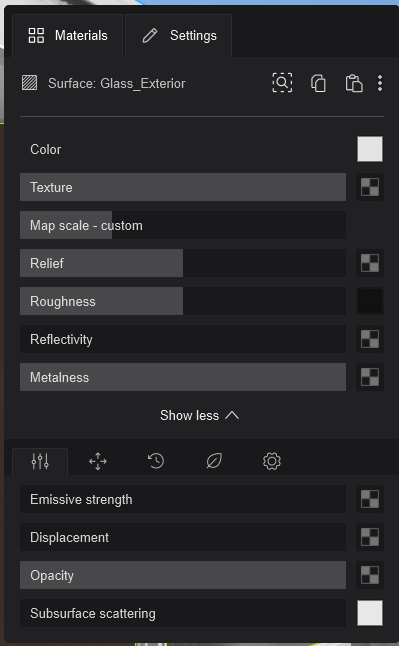Select the sliders adjustments tab icon
Viewport: 399px width, 646px height.
pos(40,461)
